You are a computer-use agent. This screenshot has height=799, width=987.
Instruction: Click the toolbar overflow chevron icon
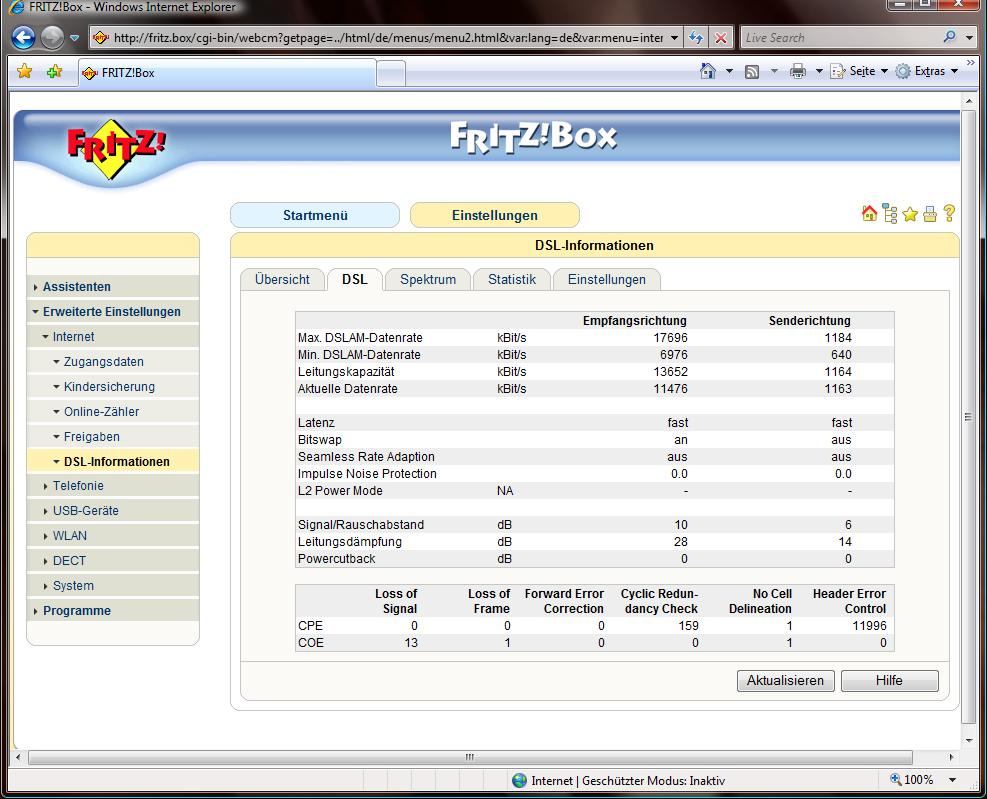970,63
